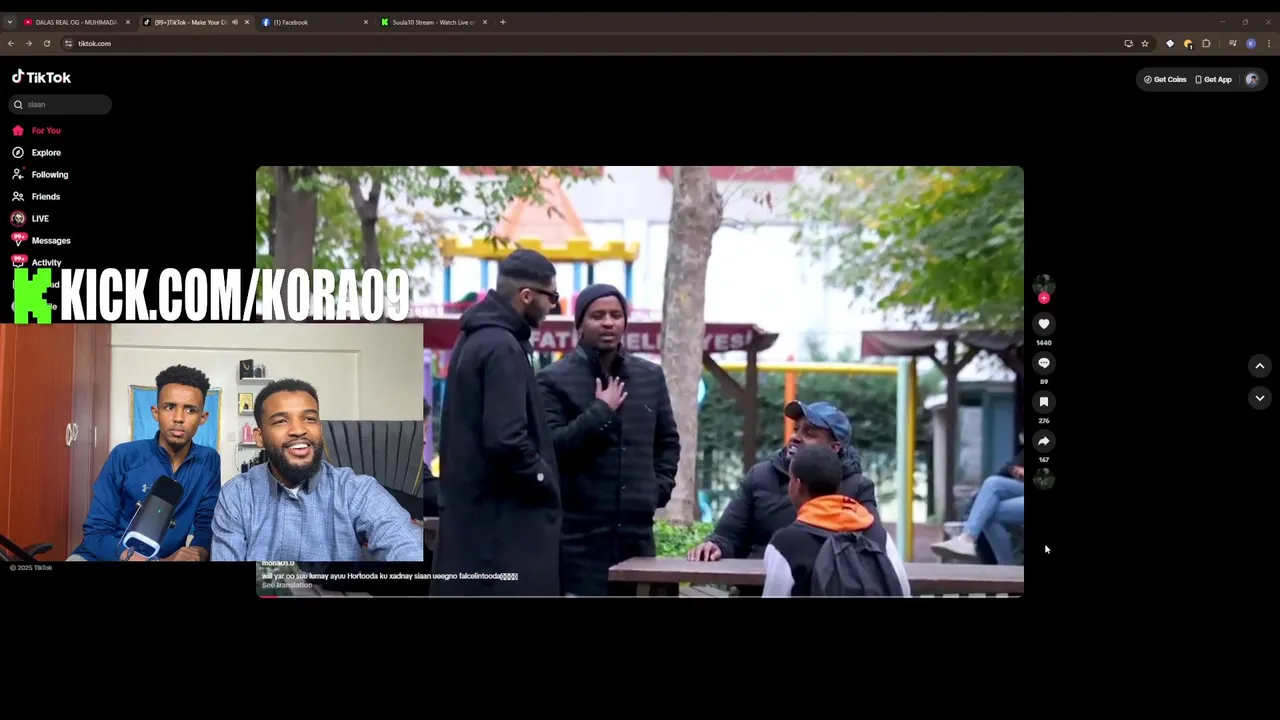1280x720 pixels.
Task: Click the LIVE avatar icon
Action: pyautogui.click(x=18, y=219)
